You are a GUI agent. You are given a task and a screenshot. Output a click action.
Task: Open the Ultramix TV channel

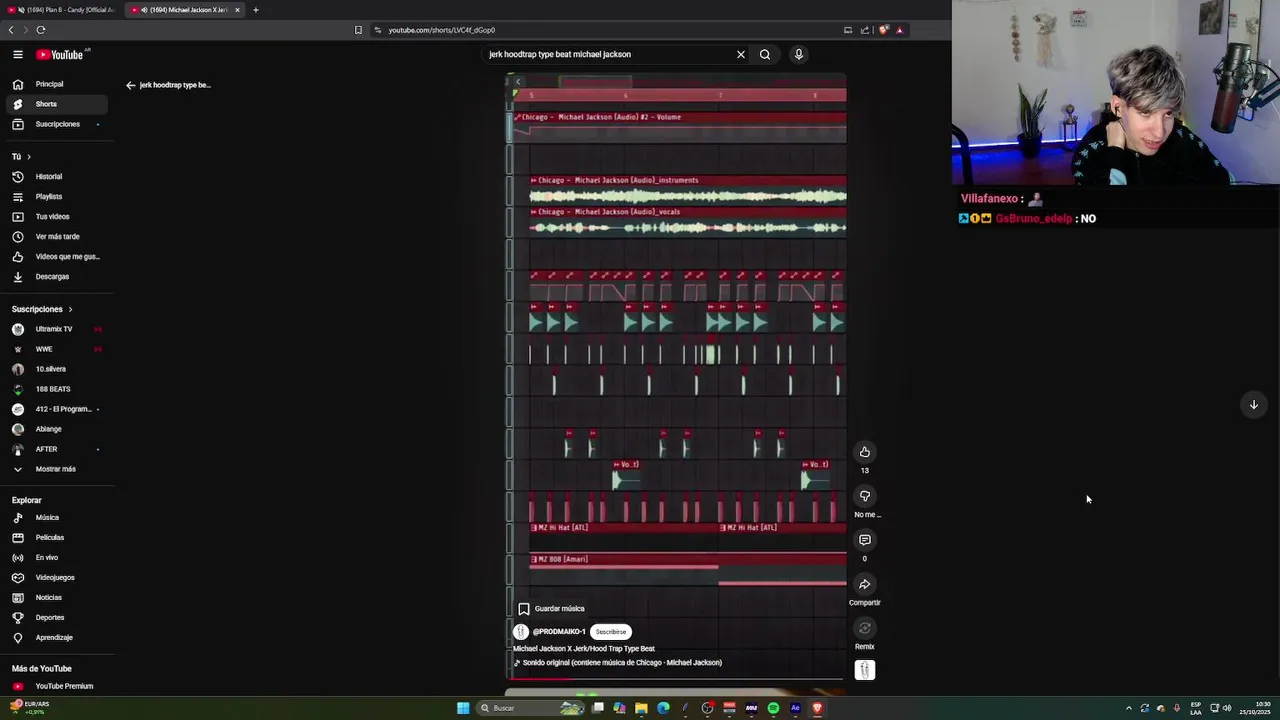point(55,329)
